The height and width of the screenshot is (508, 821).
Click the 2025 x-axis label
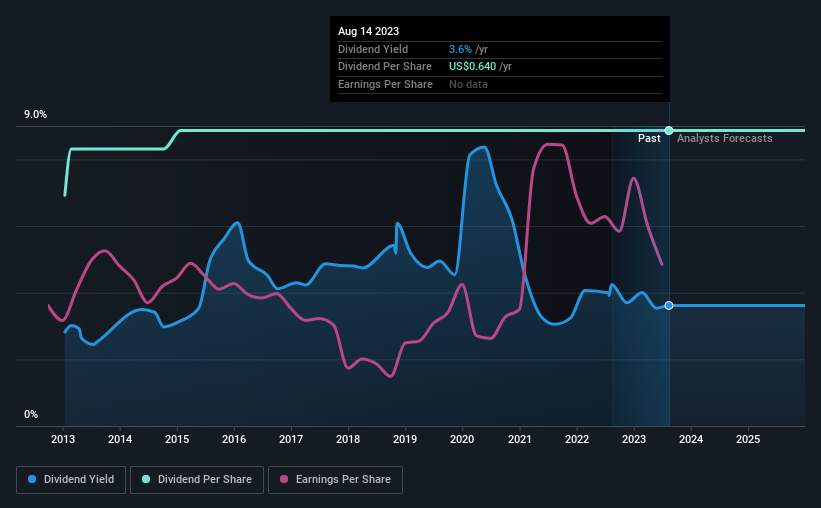tap(748, 439)
